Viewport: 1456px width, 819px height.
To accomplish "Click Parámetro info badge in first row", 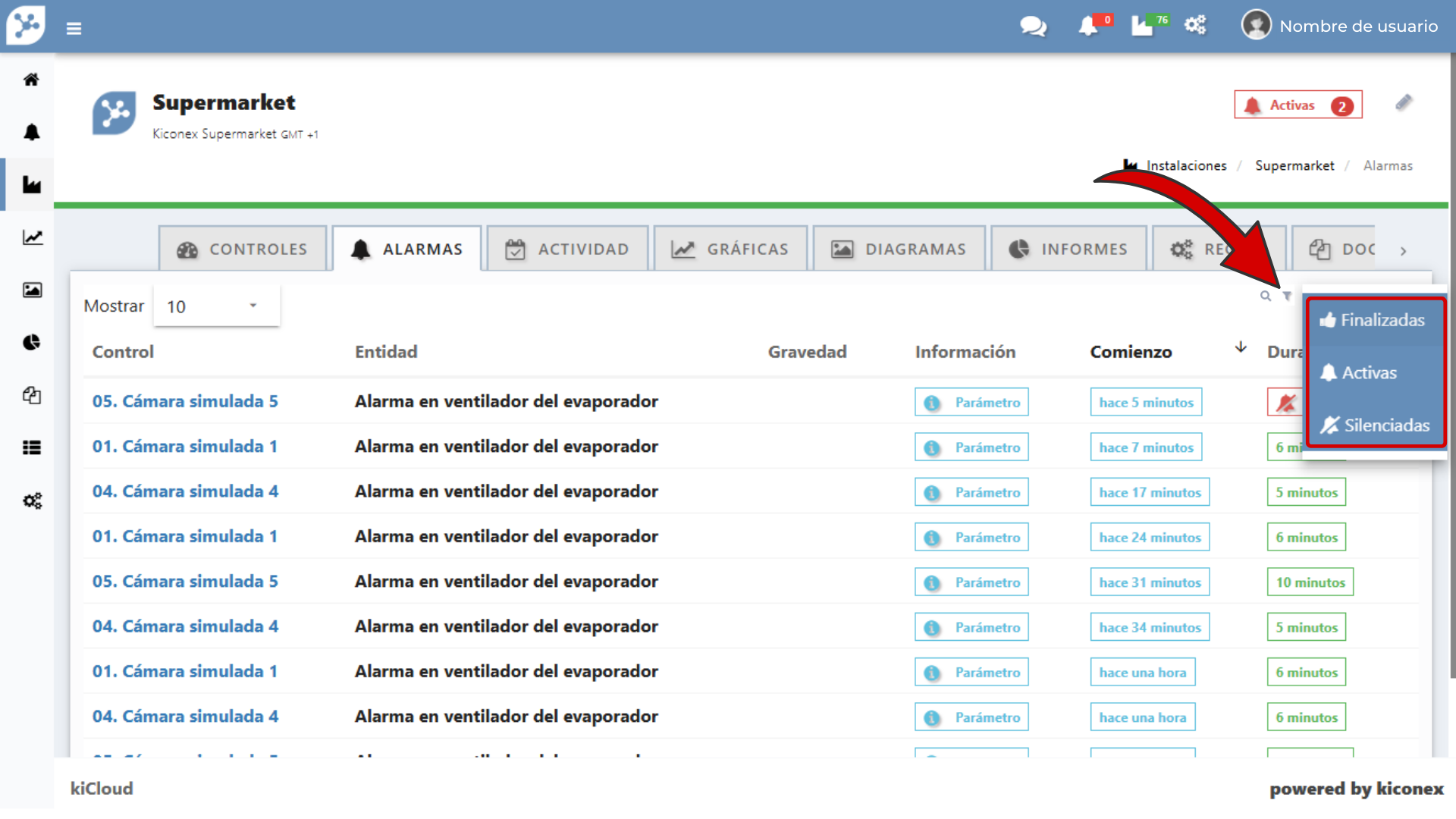I will 971,403.
